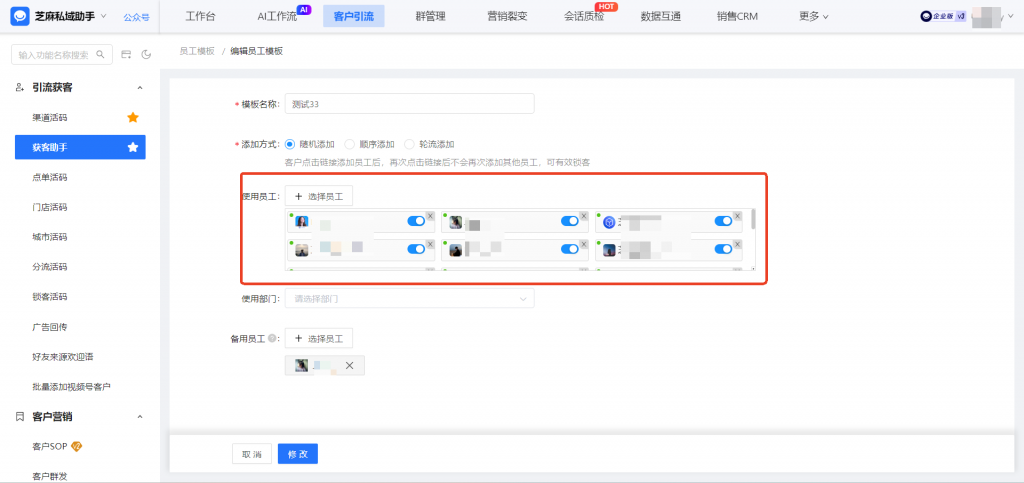Click the 芝麻私域助手 chat-bubble logo
The width and height of the screenshot is (1024, 483).
point(20,16)
